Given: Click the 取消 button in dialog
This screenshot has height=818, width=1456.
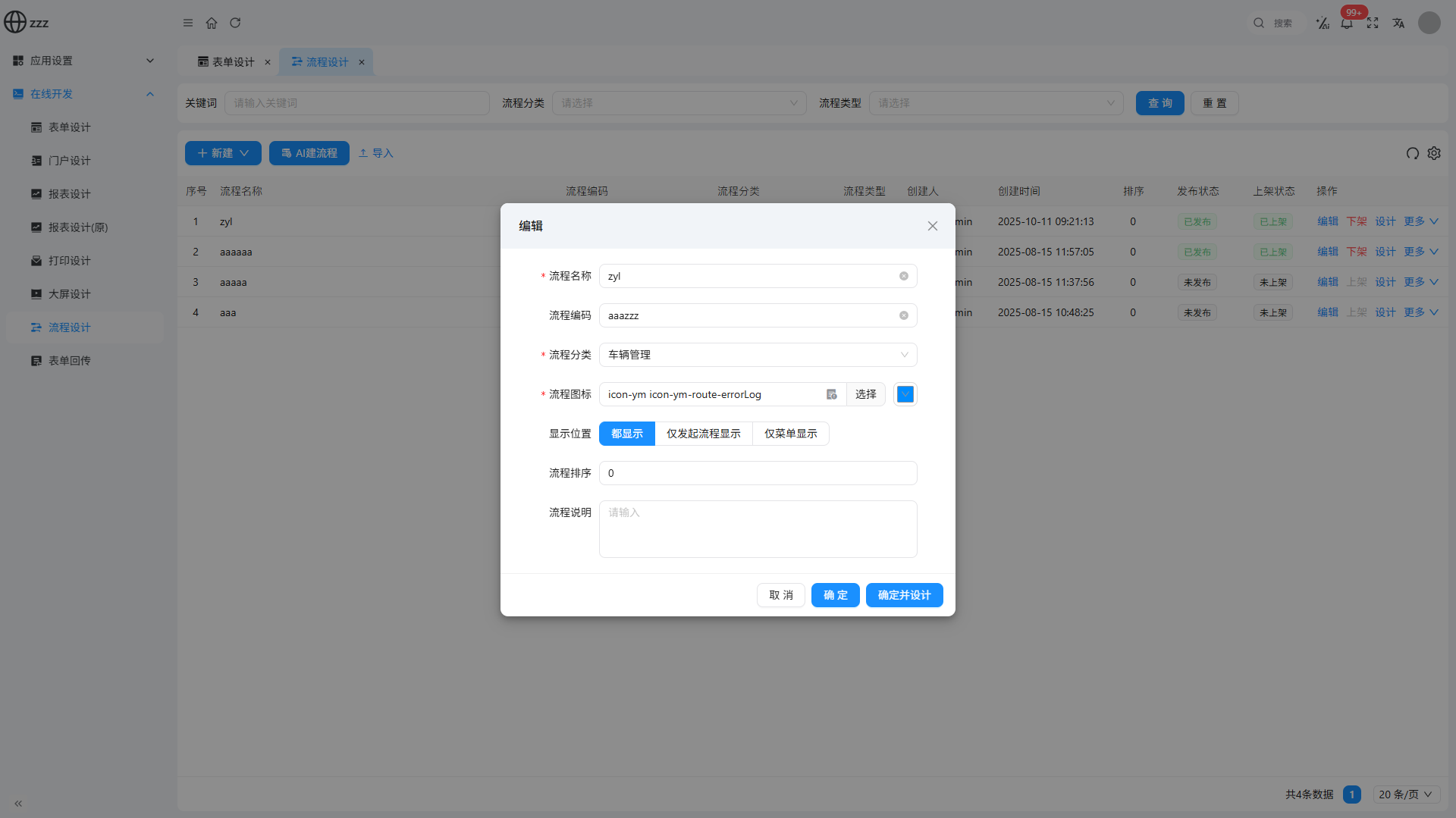Looking at the screenshot, I should click(x=780, y=595).
